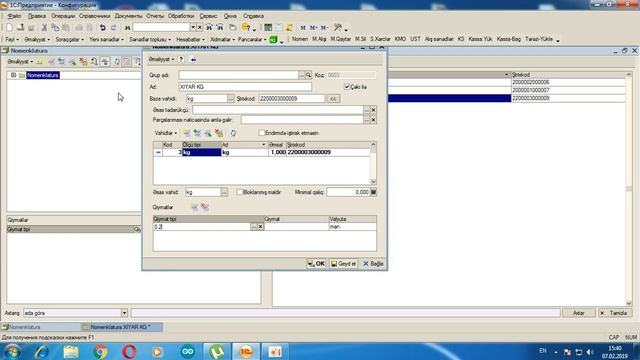This screenshot has width=640, height=360.
Task: Clear the Əsas tədarükçü field with X
Action: point(373,110)
